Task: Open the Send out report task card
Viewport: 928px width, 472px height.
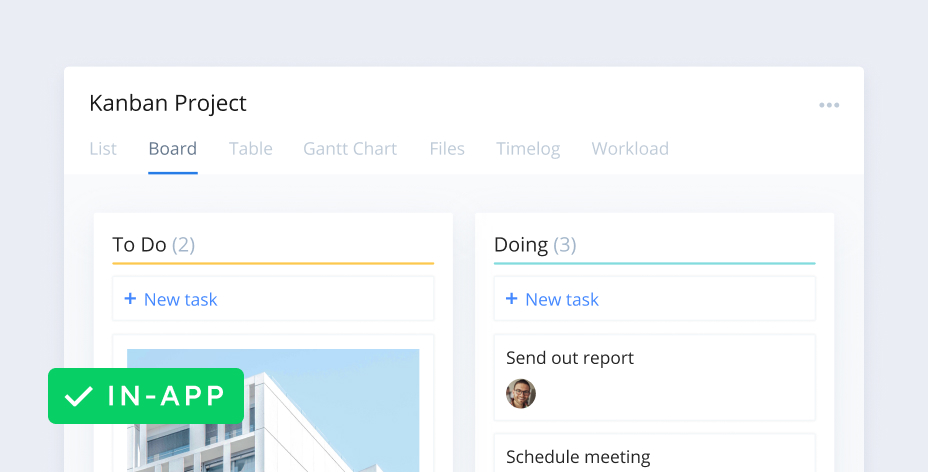Action: coord(654,376)
